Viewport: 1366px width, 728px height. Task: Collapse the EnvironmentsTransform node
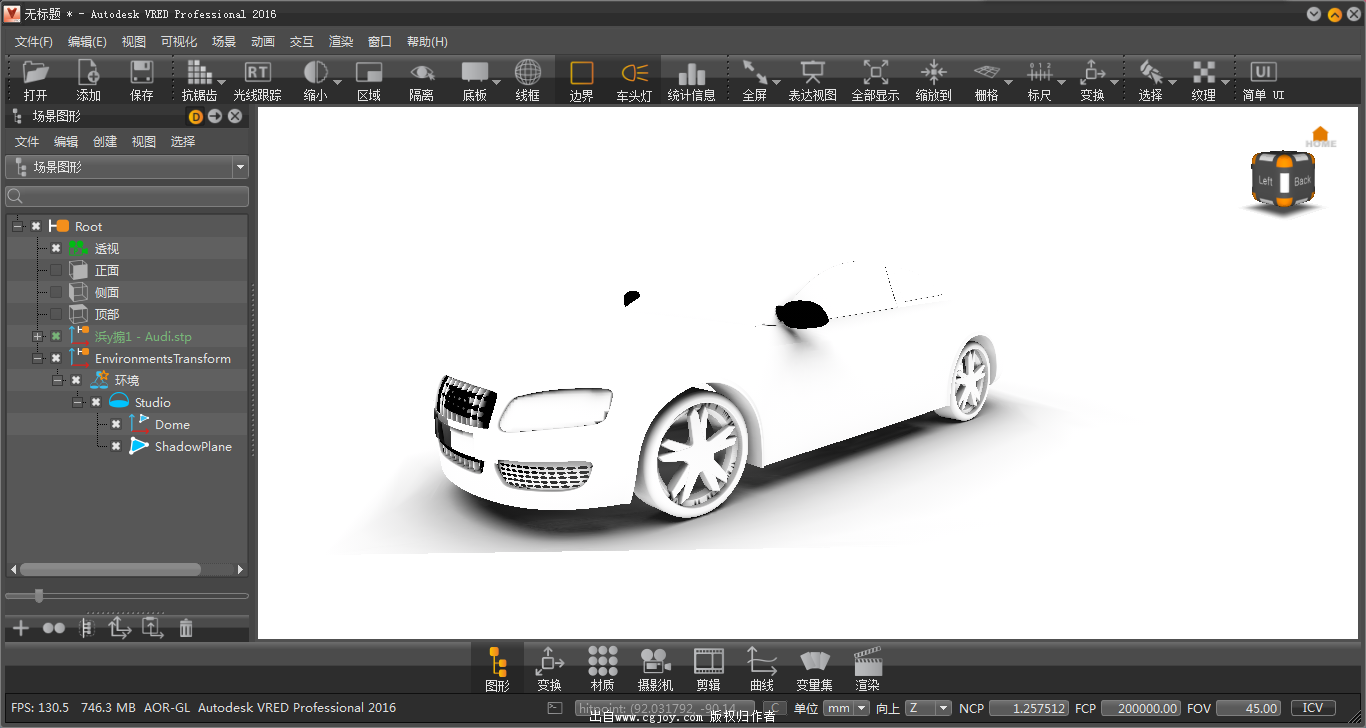pos(37,358)
